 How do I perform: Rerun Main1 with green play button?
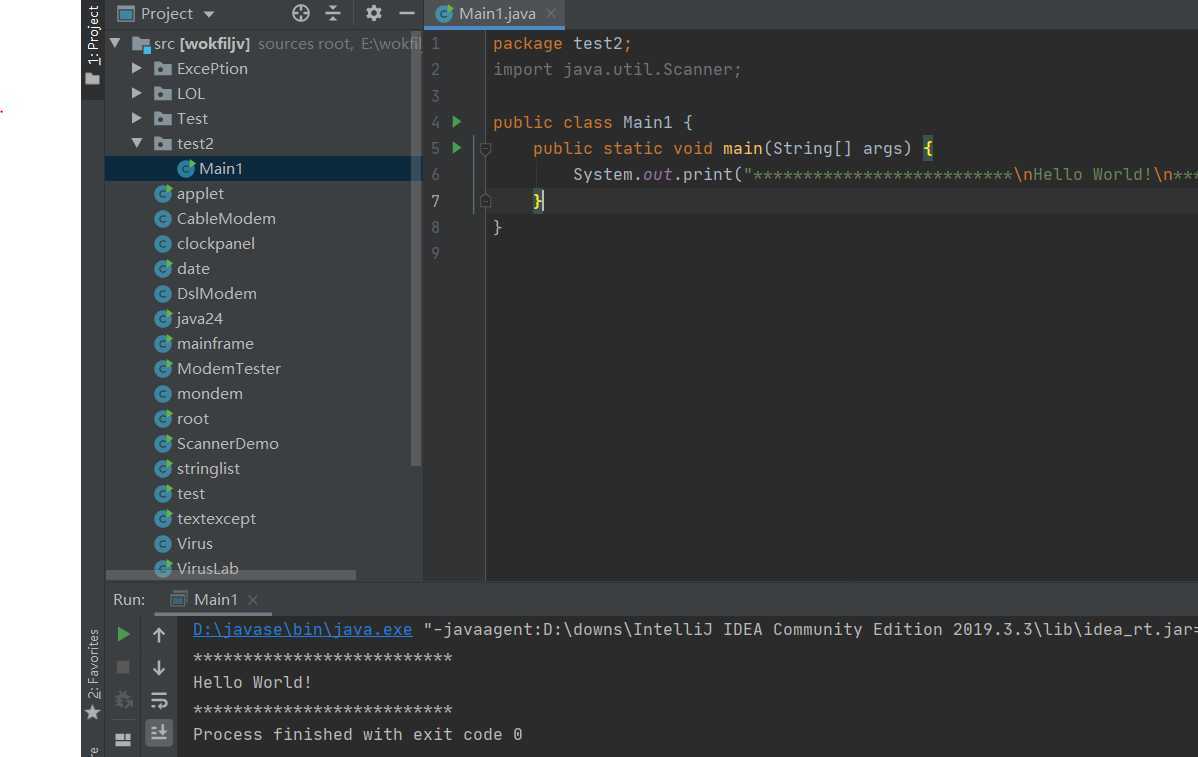point(123,634)
